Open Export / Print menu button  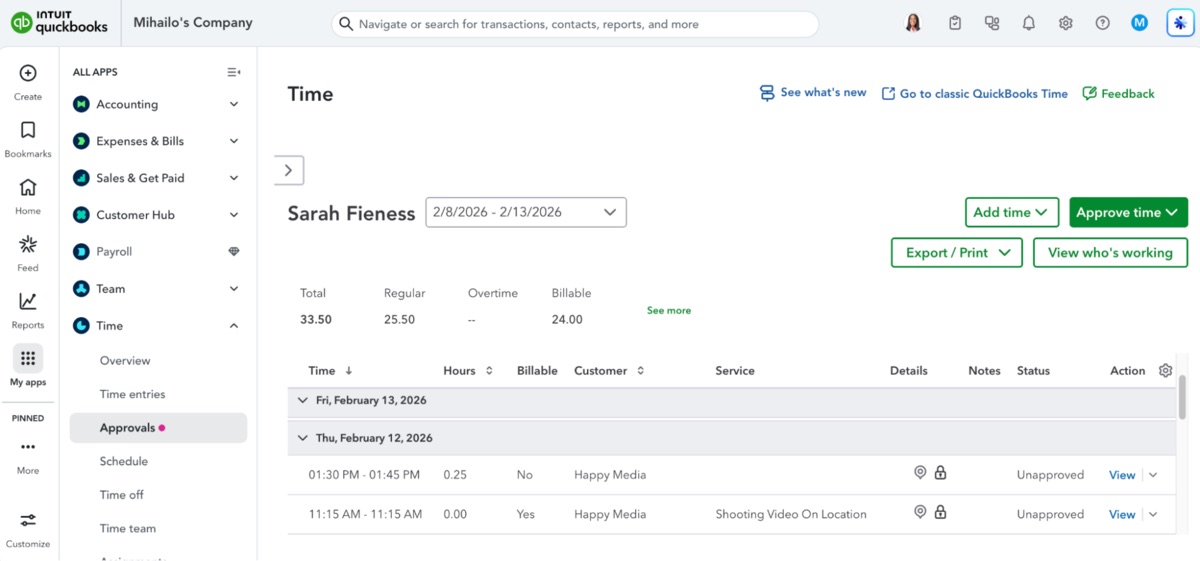(957, 253)
